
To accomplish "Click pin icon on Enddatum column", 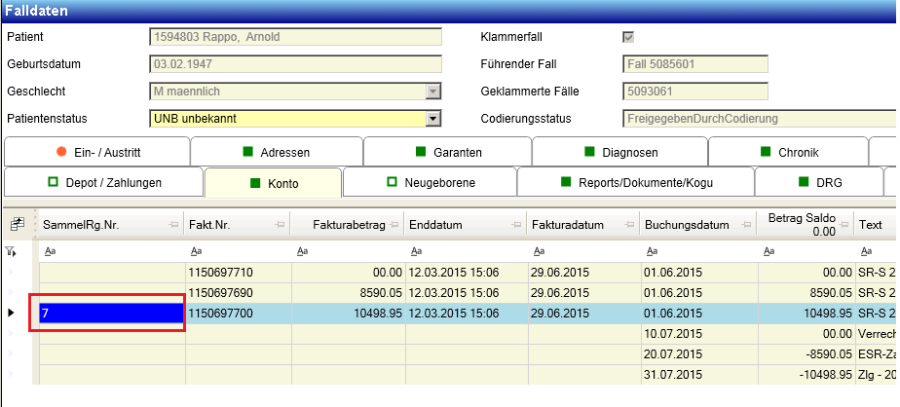I will tap(515, 226).
